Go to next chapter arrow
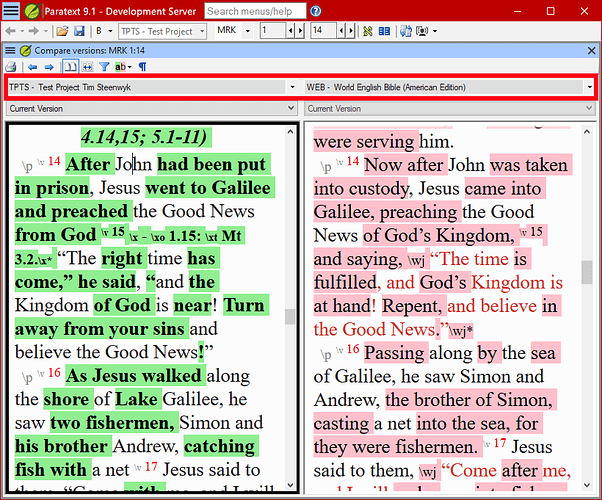 (300, 31)
